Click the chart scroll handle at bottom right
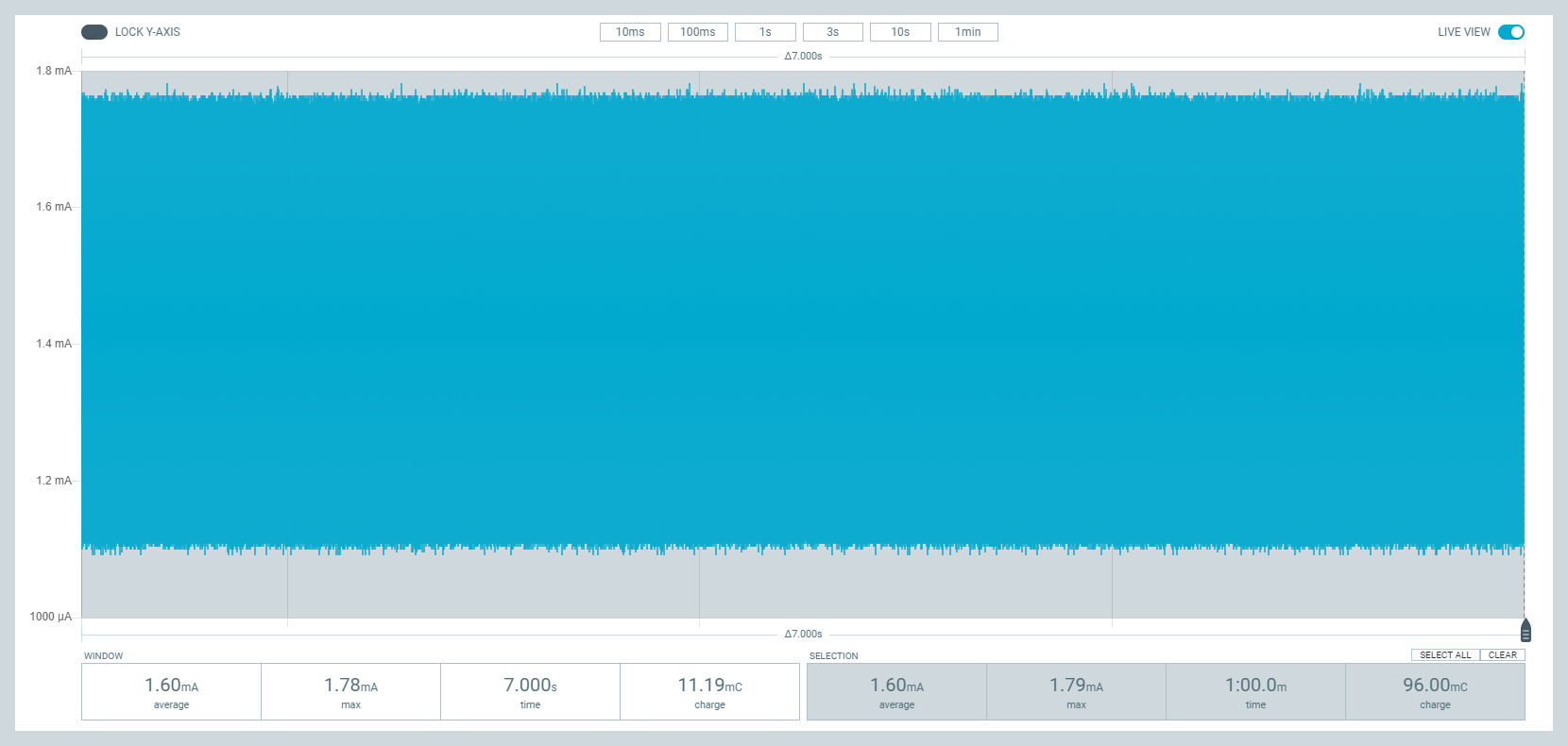This screenshot has width=1568, height=746. click(x=1525, y=630)
